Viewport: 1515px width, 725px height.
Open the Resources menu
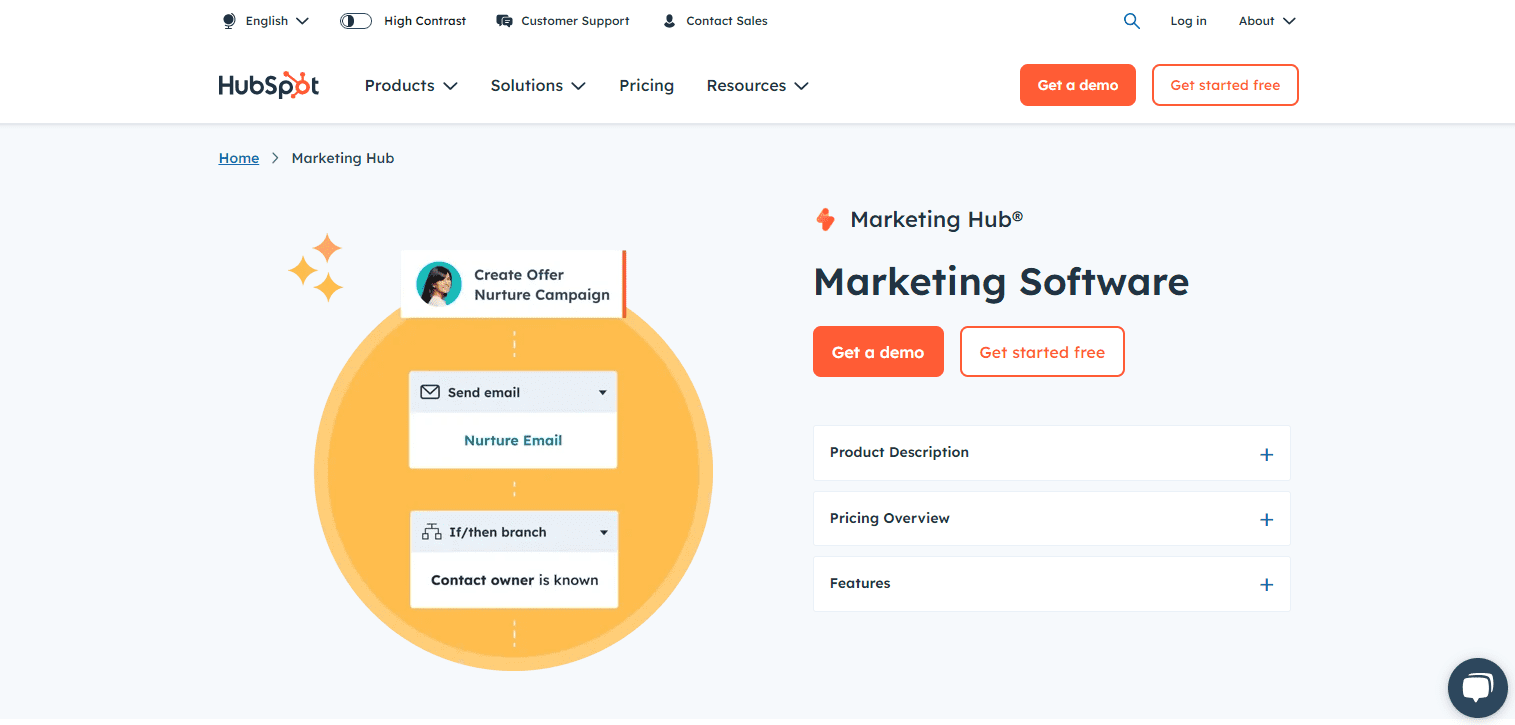coord(757,86)
